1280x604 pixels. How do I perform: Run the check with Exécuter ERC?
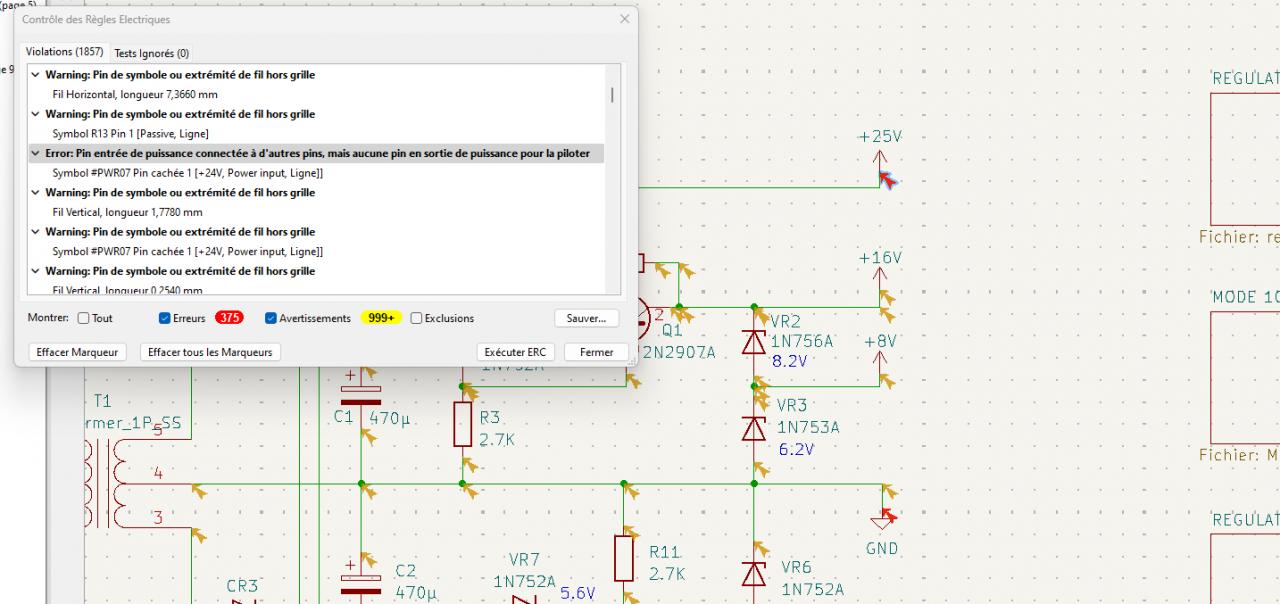[x=516, y=352]
